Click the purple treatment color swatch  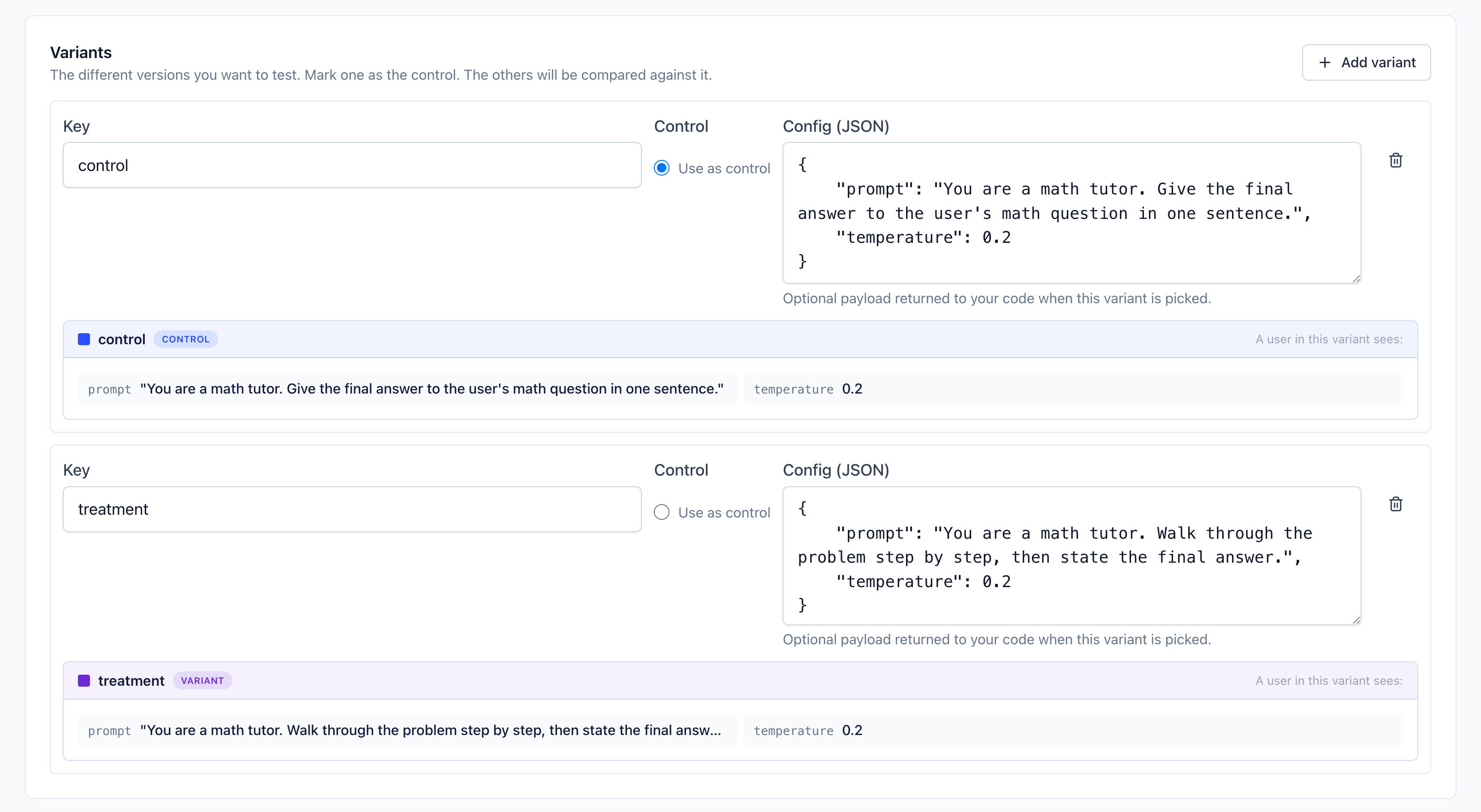point(84,680)
